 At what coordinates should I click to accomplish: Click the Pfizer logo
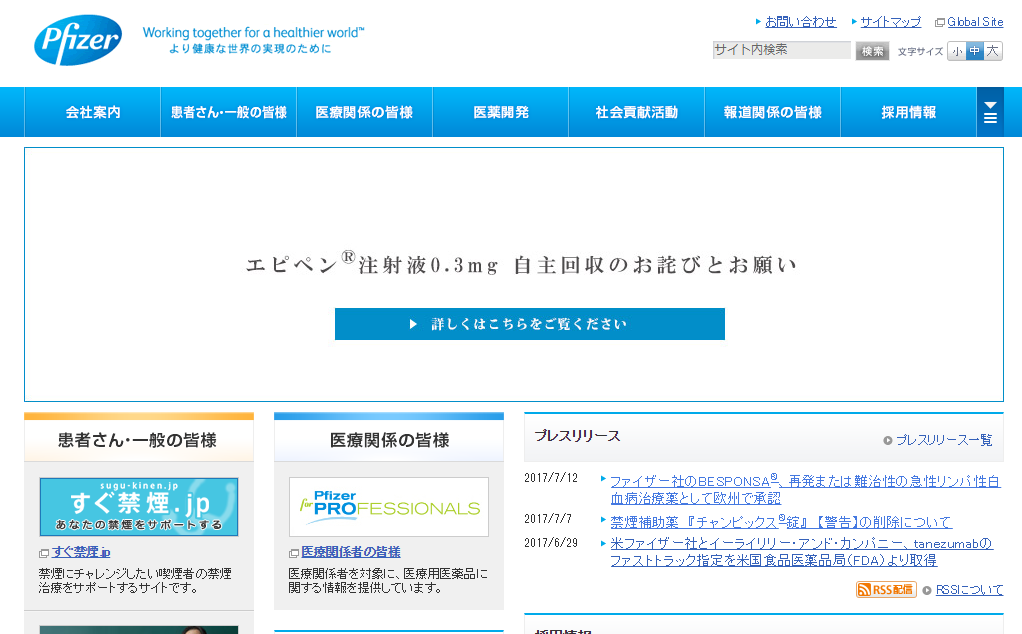point(78,40)
